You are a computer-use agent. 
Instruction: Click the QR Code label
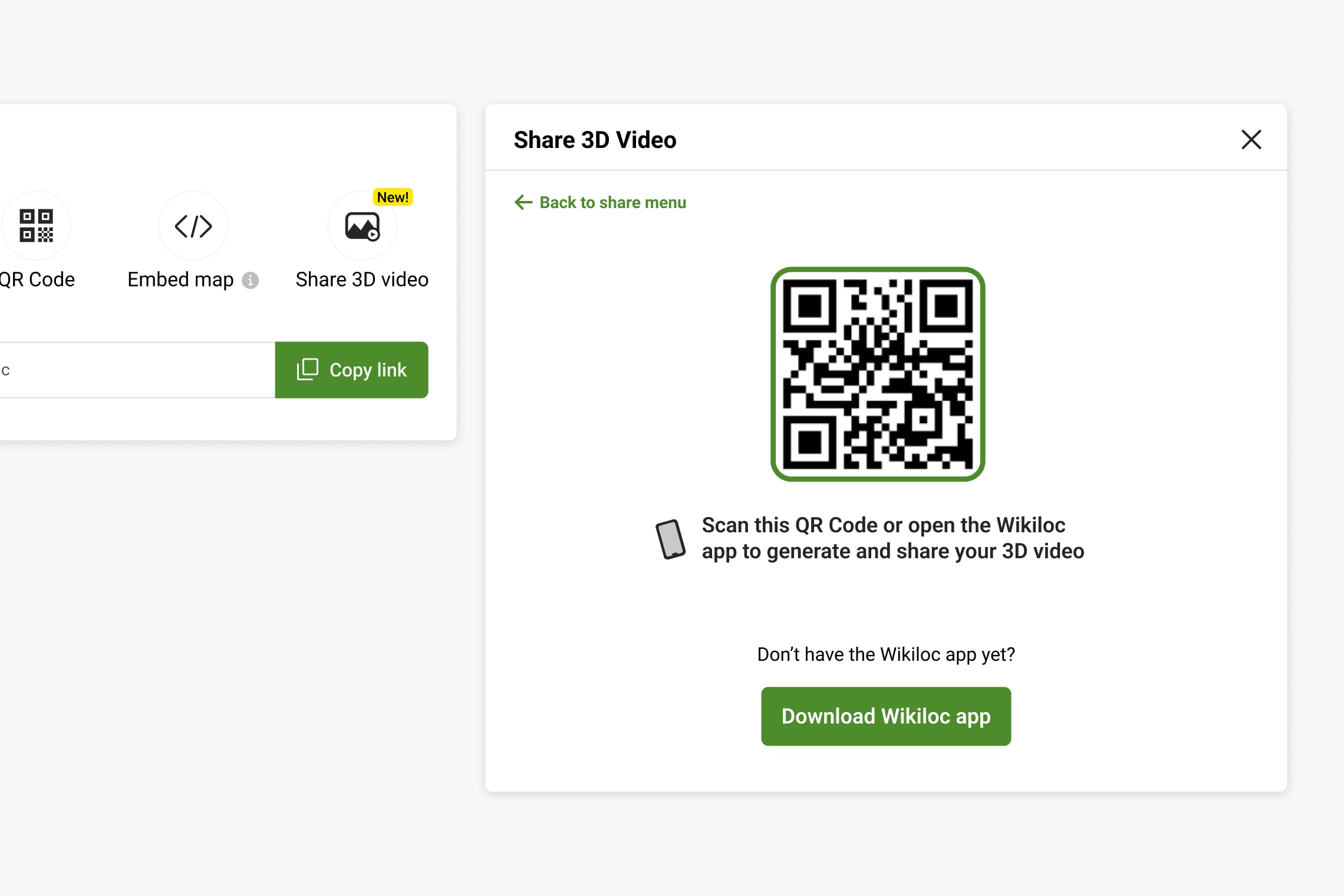(37, 279)
